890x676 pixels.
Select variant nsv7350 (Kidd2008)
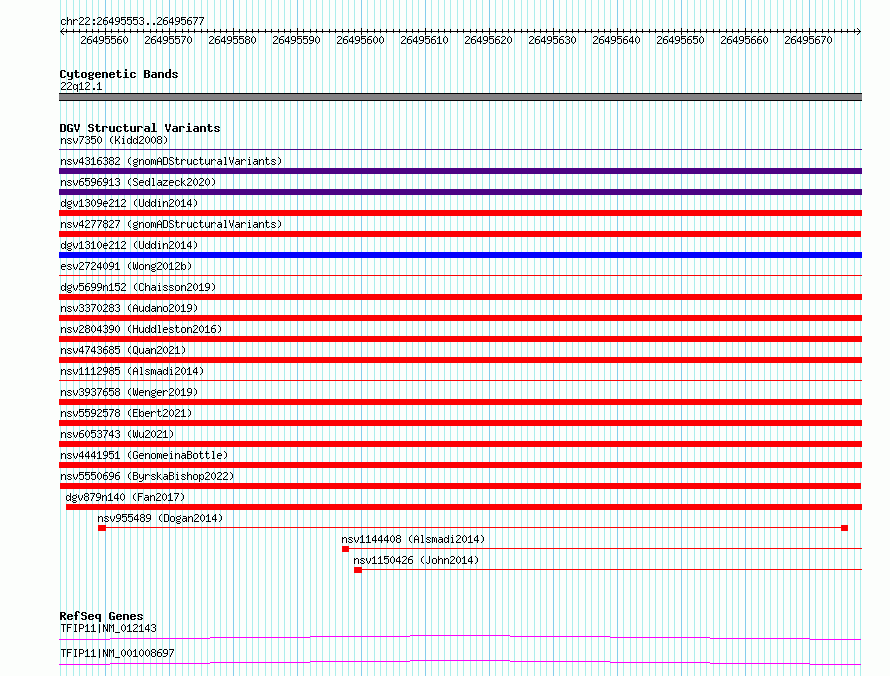pos(114,140)
